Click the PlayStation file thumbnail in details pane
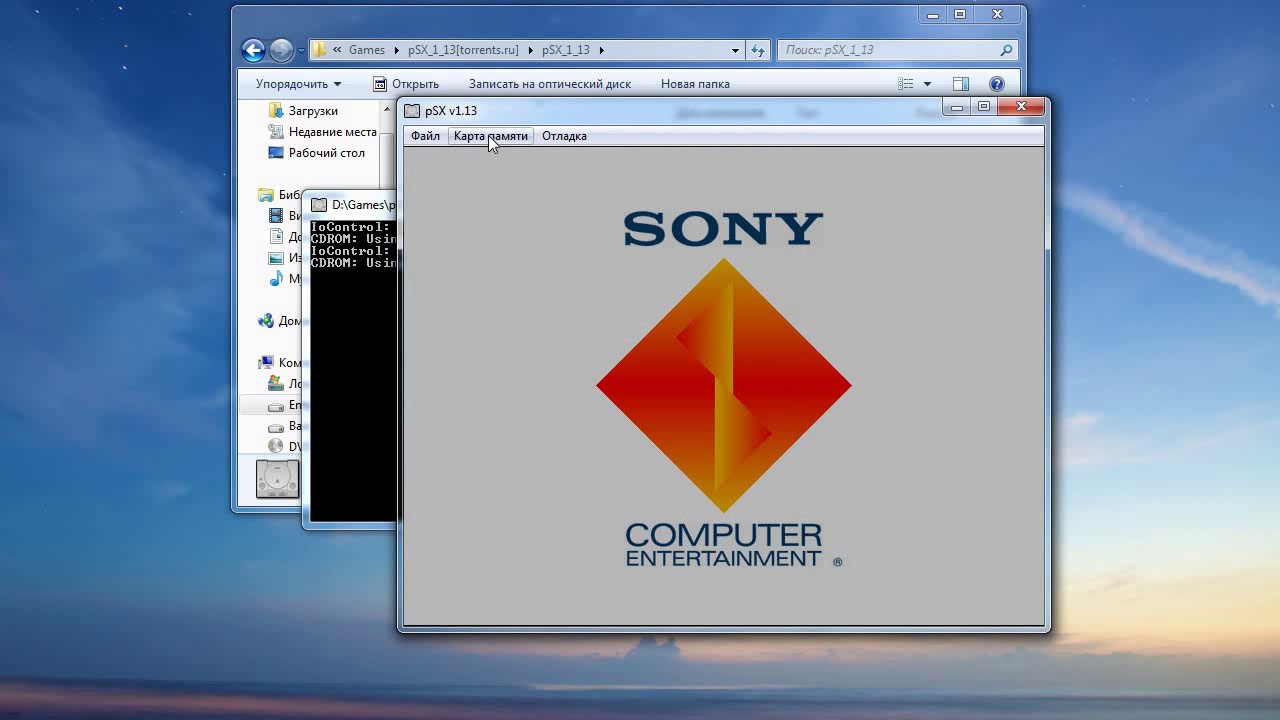 tap(277, 479)
